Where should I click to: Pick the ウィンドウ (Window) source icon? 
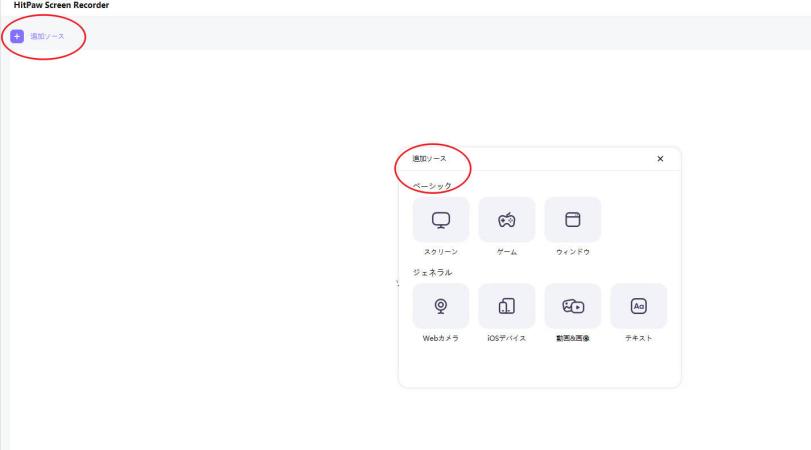pos(573,220)
